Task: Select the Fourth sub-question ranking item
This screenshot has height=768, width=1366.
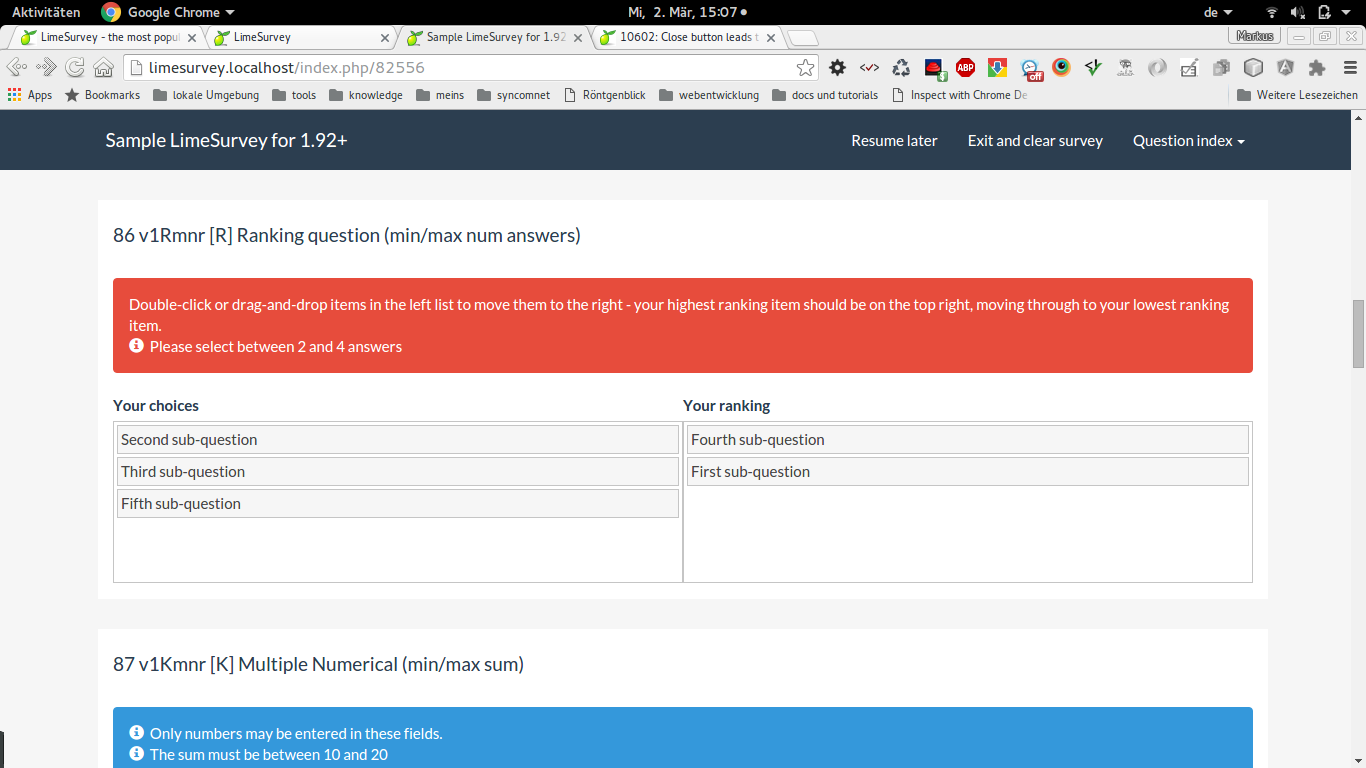Action: tap(968, 440)
